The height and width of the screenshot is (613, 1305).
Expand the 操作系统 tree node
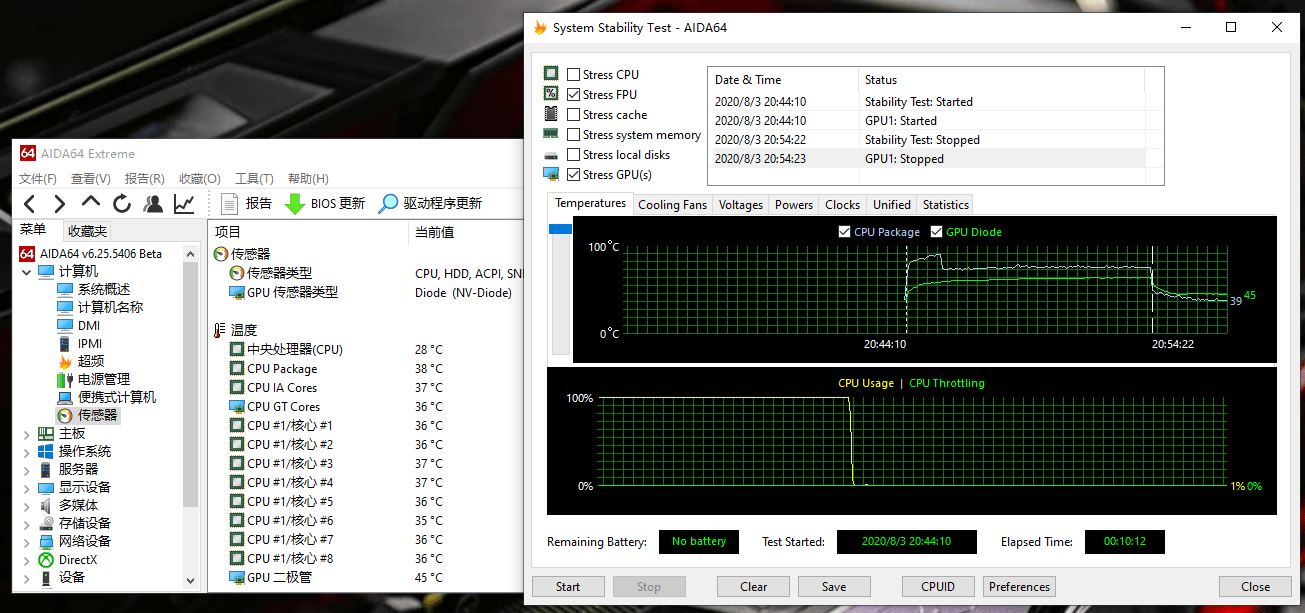tap(27, 451)
